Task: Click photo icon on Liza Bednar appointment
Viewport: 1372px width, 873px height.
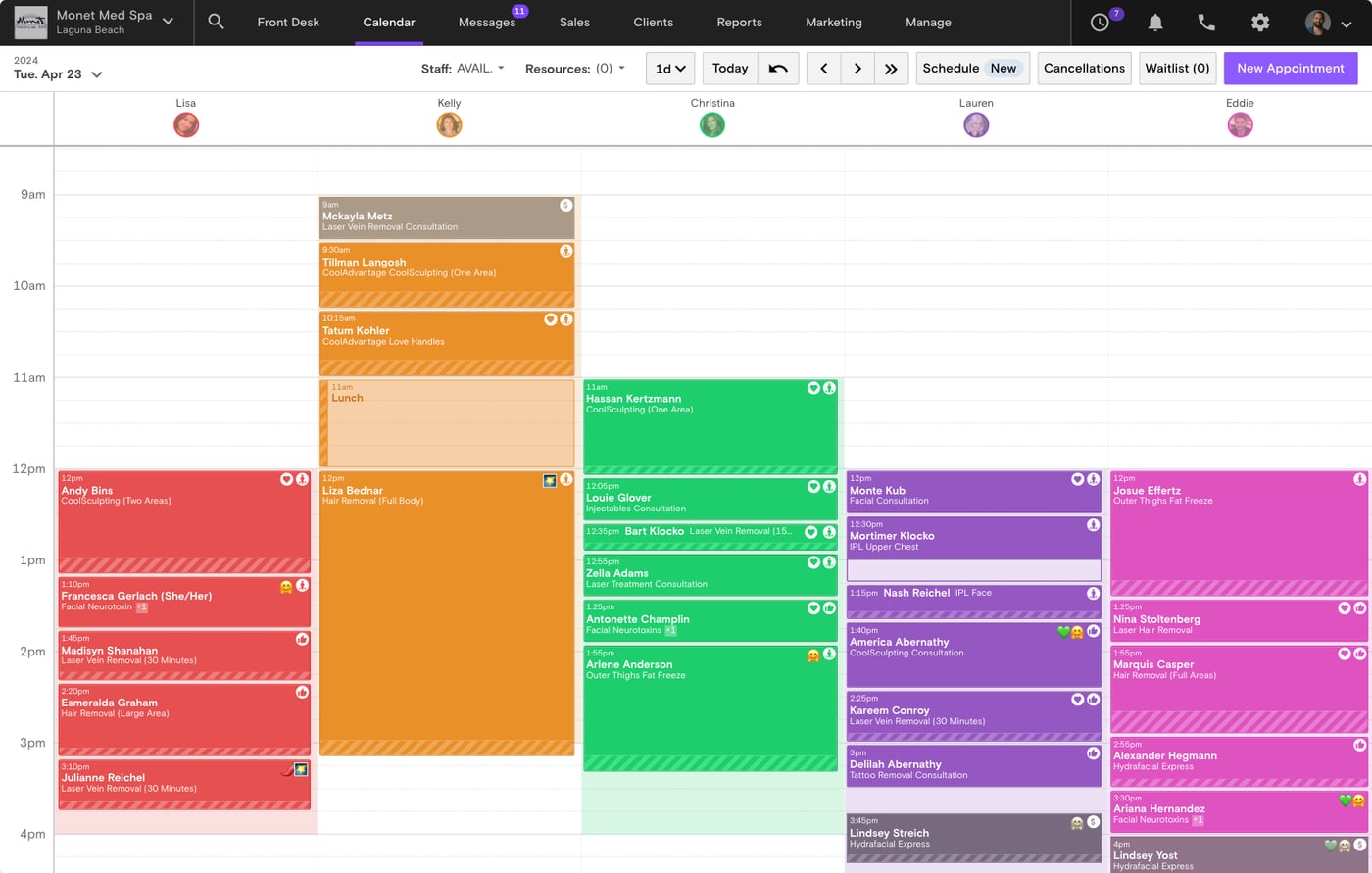Action: pyautogui.click(x=550, y=480)
